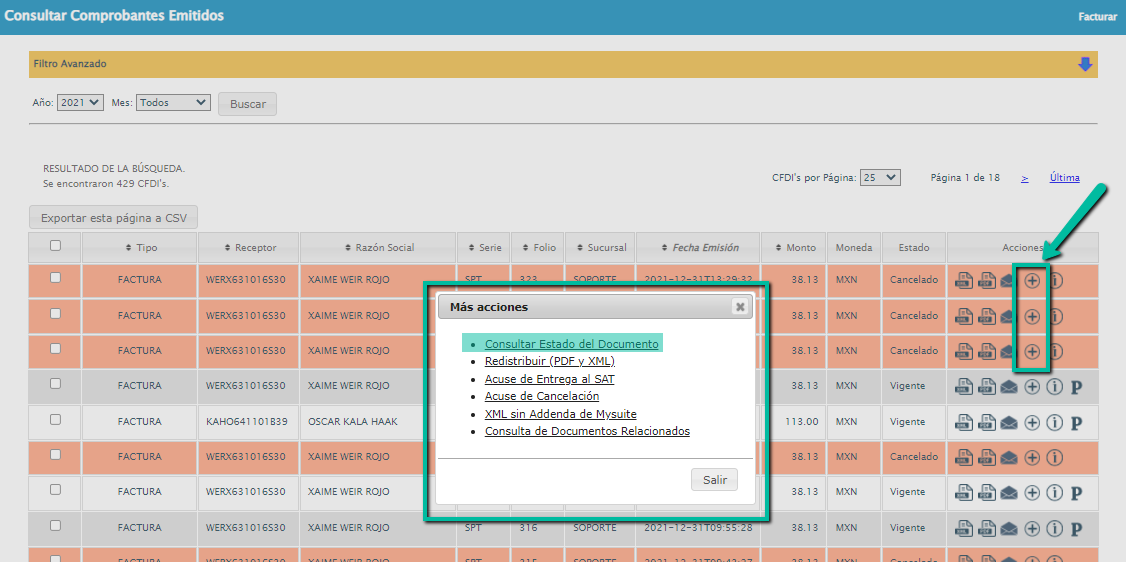The height and width of the screenshot is (562, 1126).
Task: Open more actions plus icon in first row
Action: coord(1032,281)
